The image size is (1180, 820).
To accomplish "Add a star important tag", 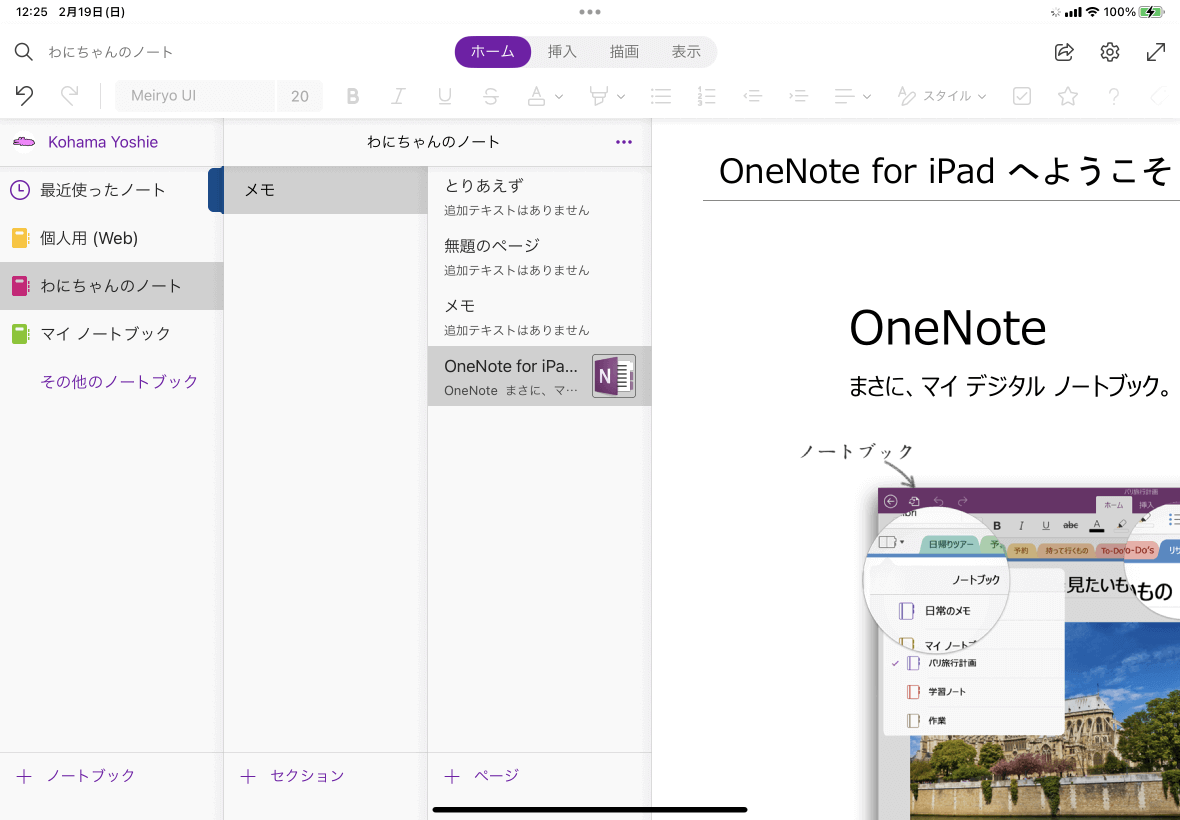I will point(1068,96).
